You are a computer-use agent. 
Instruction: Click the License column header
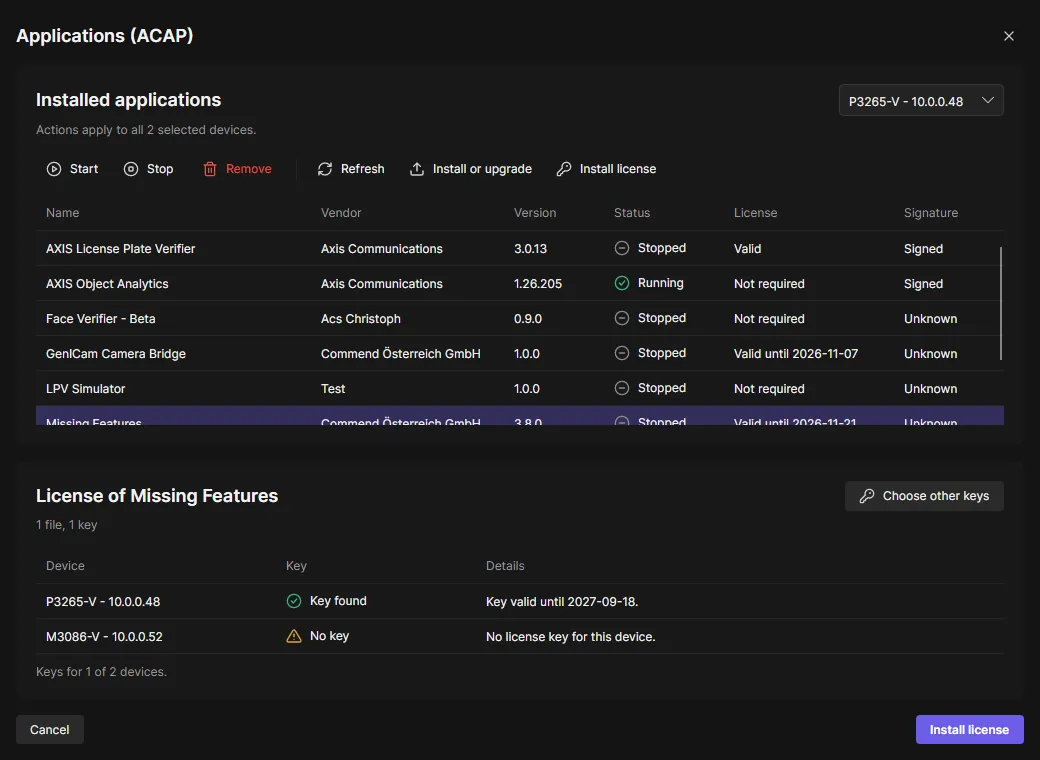coord(755,213)
